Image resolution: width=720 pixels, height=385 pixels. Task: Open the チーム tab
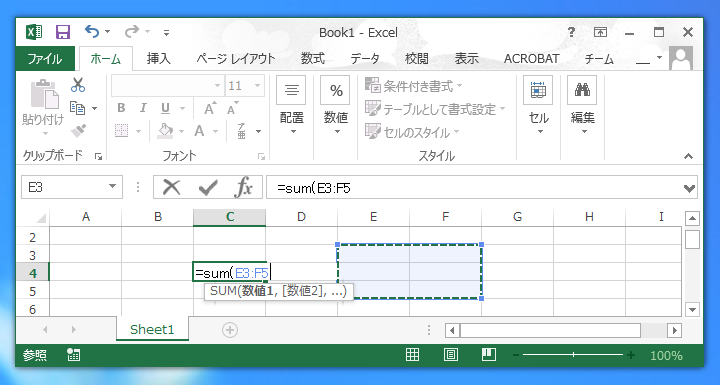point(599,59)
